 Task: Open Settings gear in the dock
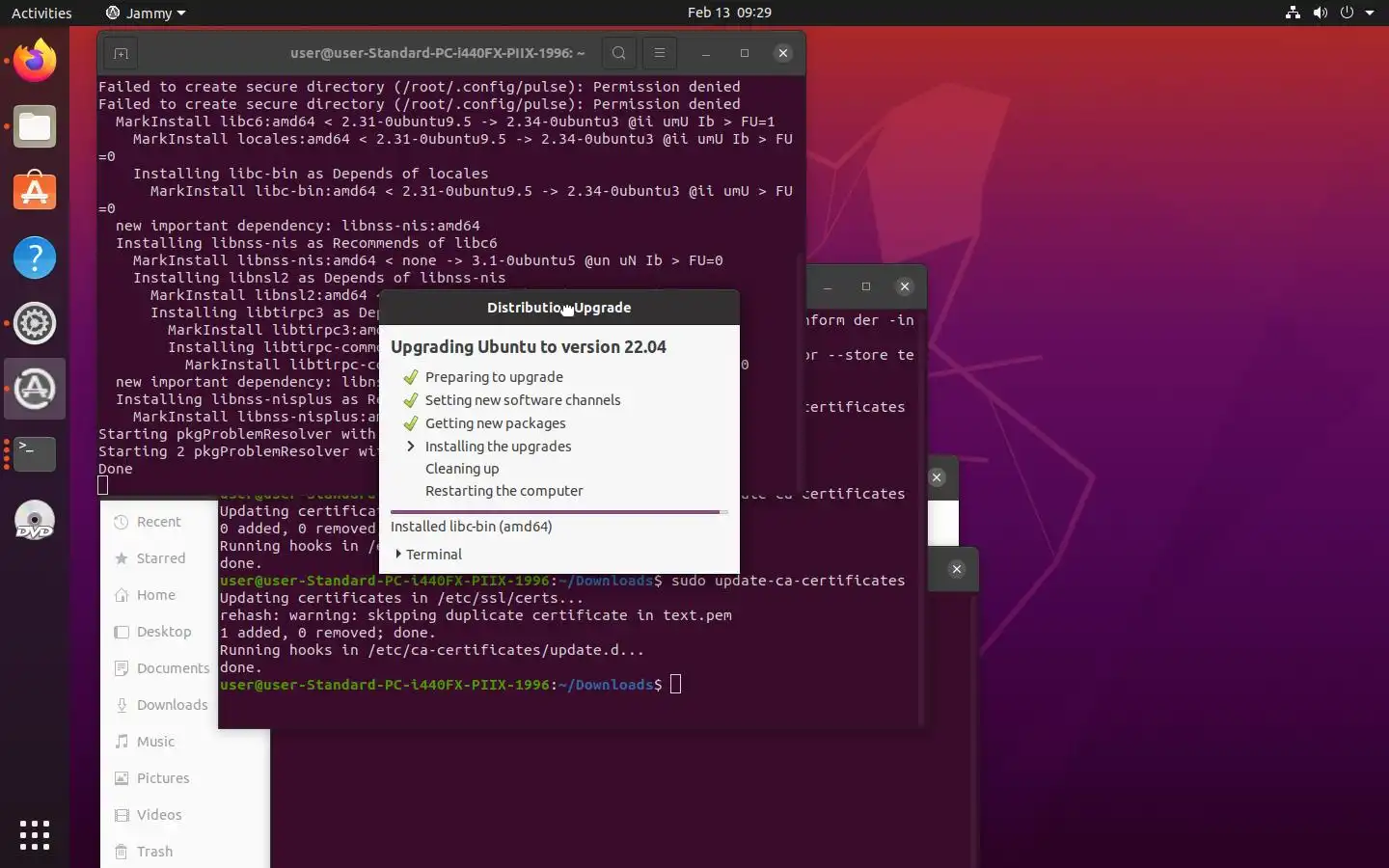pyautogui.click(x=35, y=323)
